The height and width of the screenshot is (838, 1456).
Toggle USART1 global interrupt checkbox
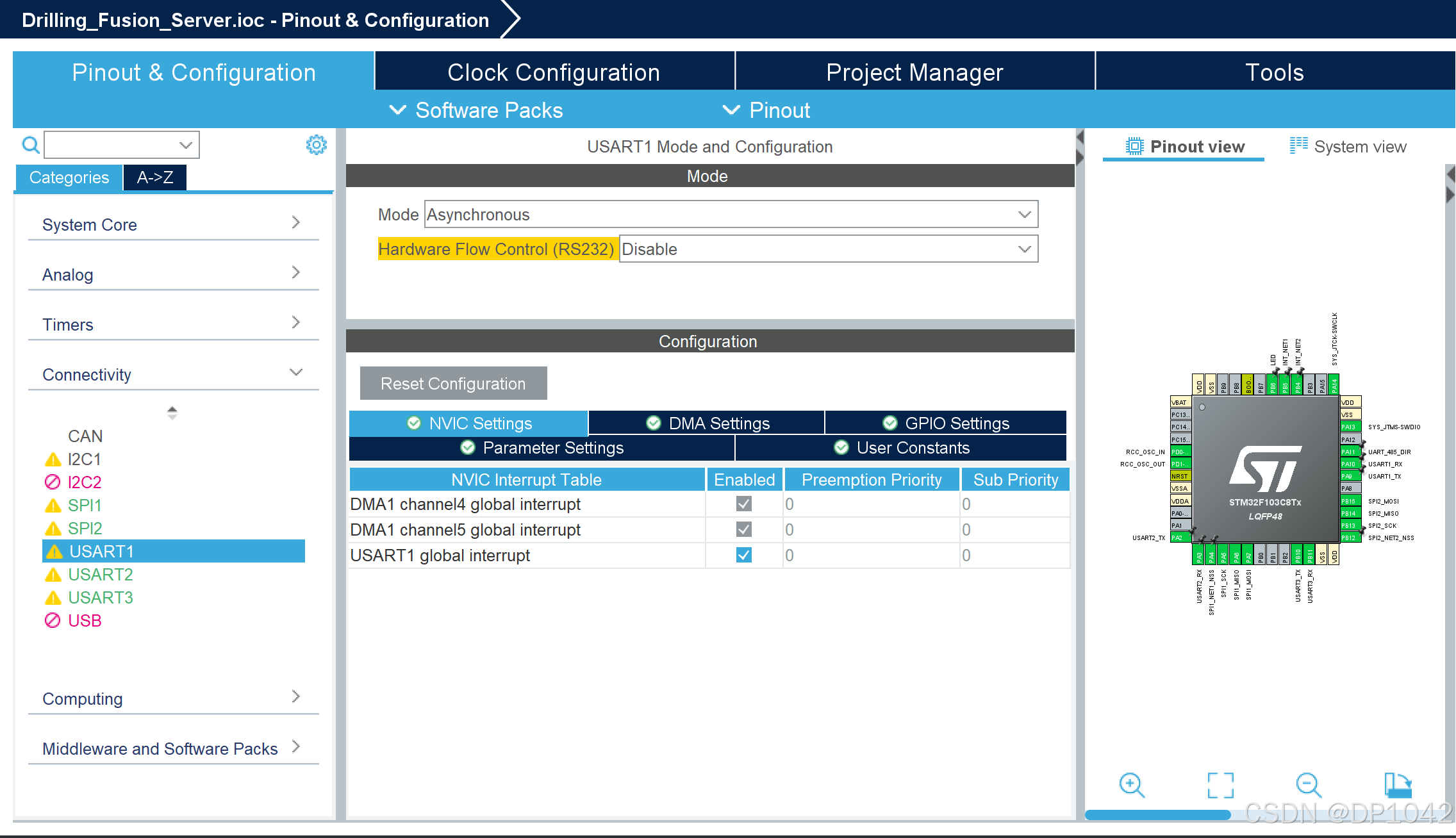(x=743, y=555)
